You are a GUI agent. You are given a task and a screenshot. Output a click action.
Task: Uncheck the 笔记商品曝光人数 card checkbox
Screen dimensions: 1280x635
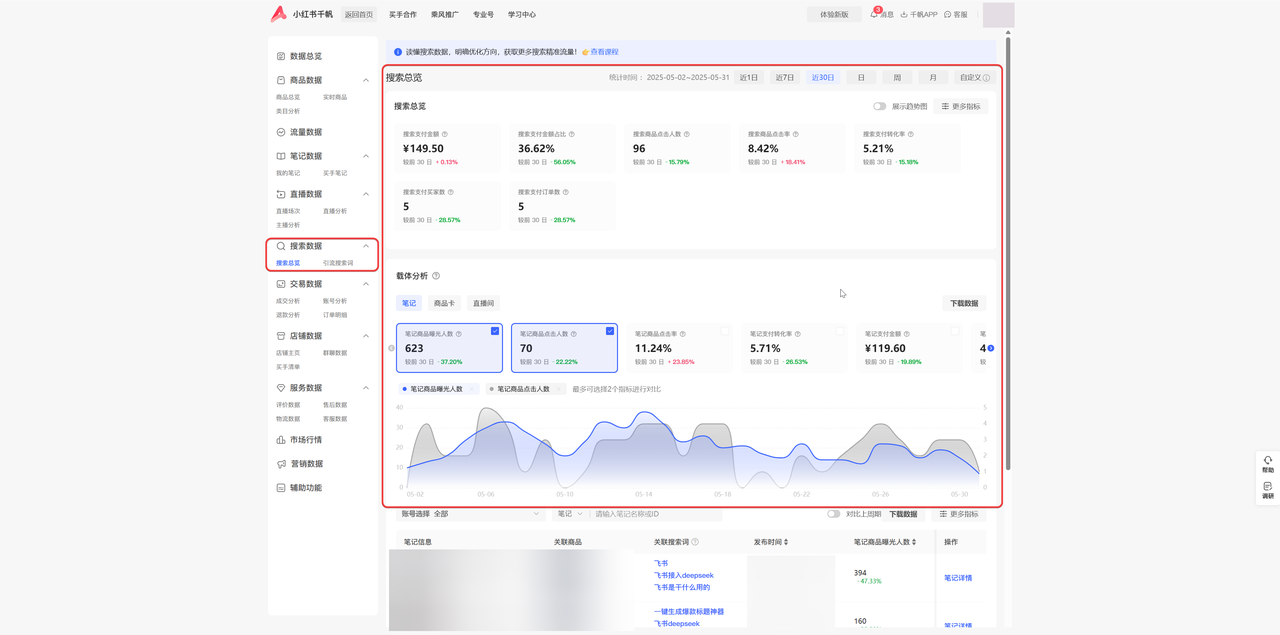495,331
